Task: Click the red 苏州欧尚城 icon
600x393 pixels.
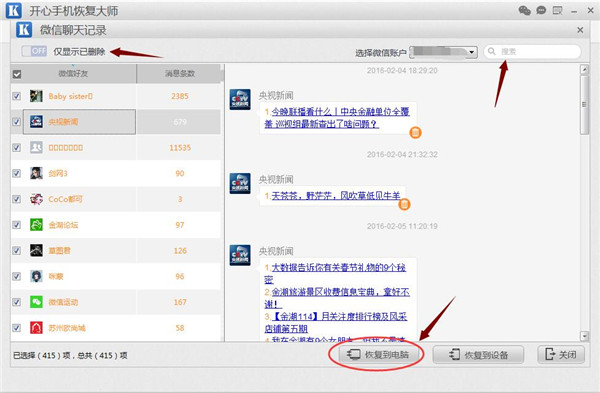Action: click(36, 328)
